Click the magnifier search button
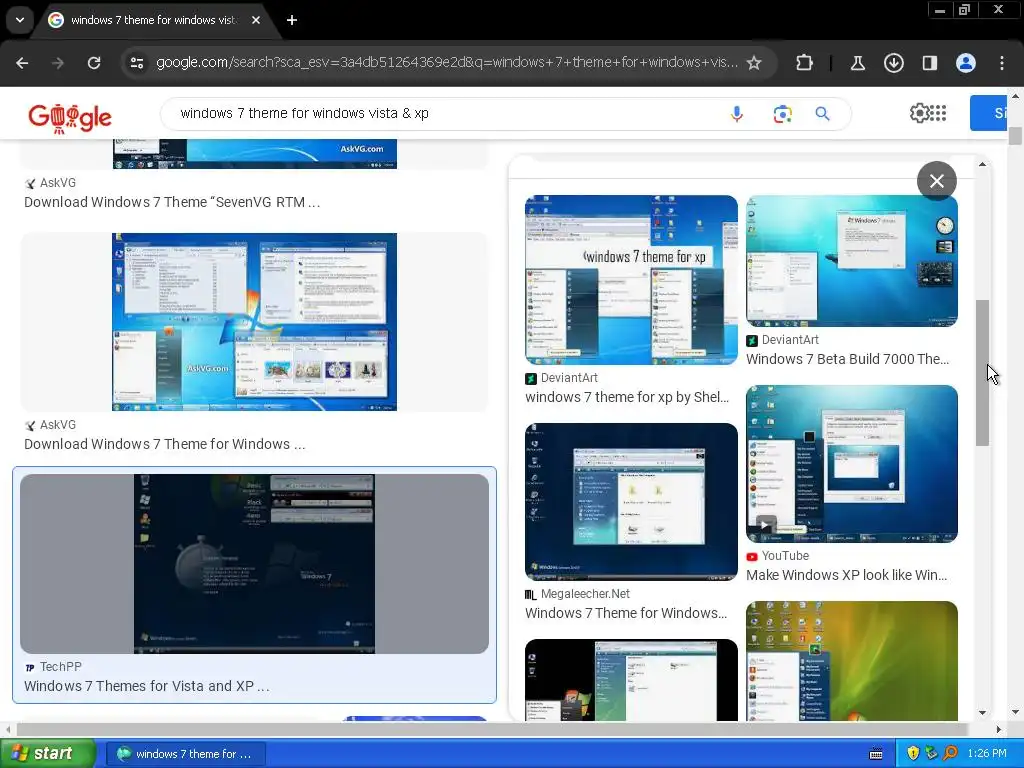The width and height of the screenshot is (1024, 768). 823,114
